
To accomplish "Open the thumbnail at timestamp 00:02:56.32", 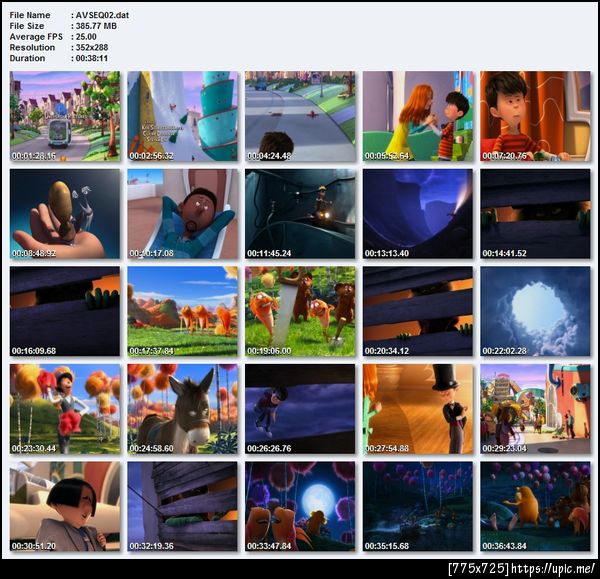I will [183, 116].
